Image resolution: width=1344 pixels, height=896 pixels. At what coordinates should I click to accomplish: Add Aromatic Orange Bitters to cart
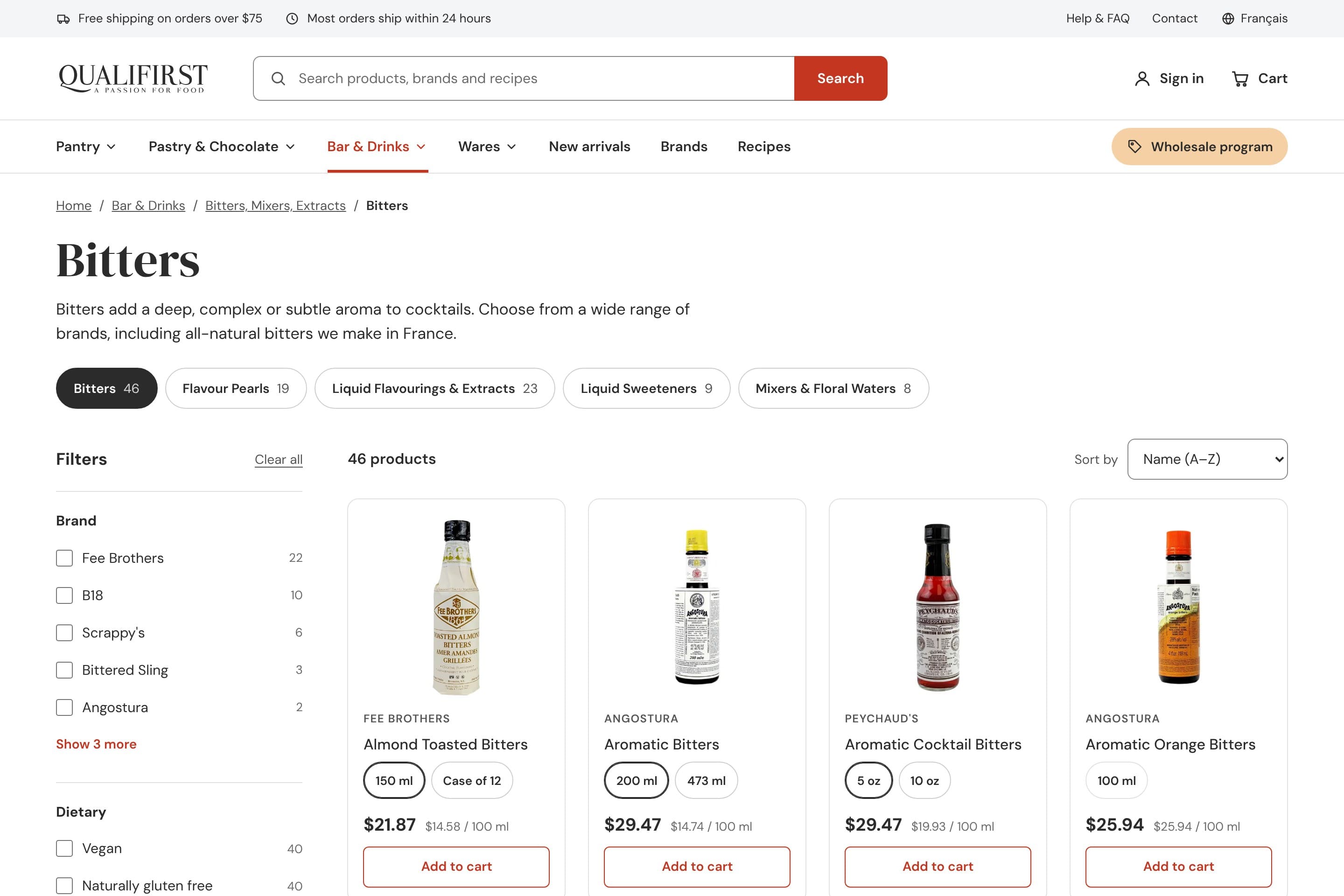tap(1178, 866)
